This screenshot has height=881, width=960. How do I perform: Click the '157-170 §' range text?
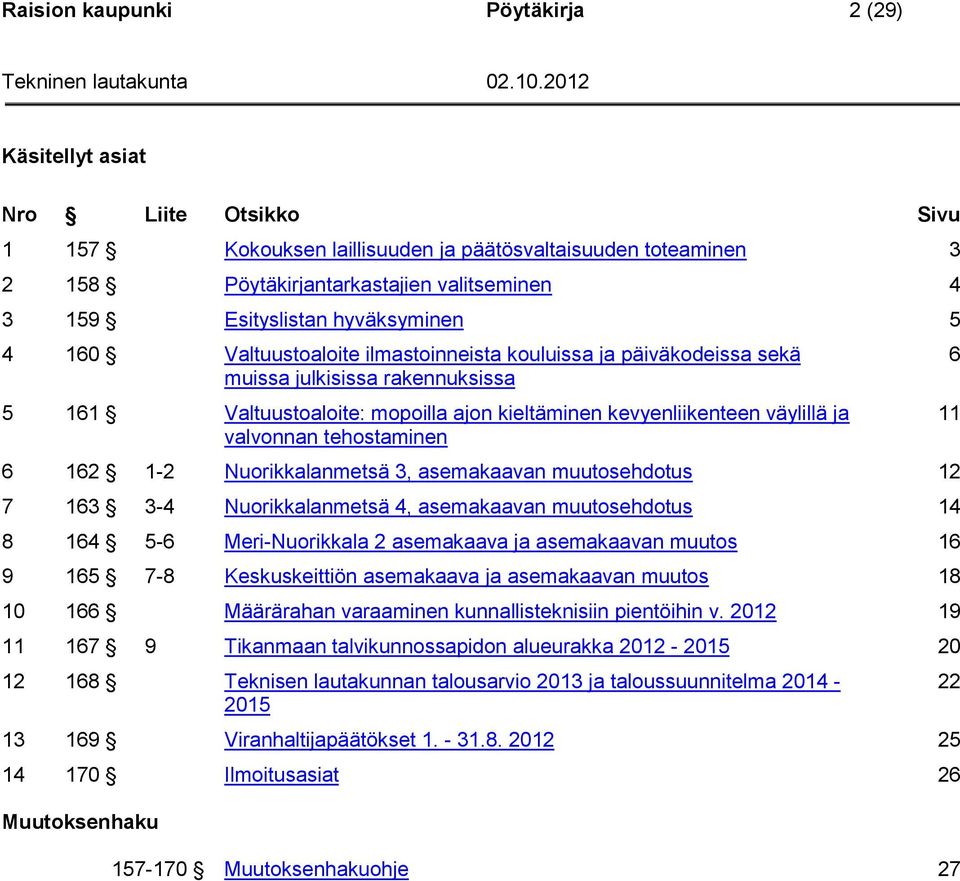(x=158, y=869)
